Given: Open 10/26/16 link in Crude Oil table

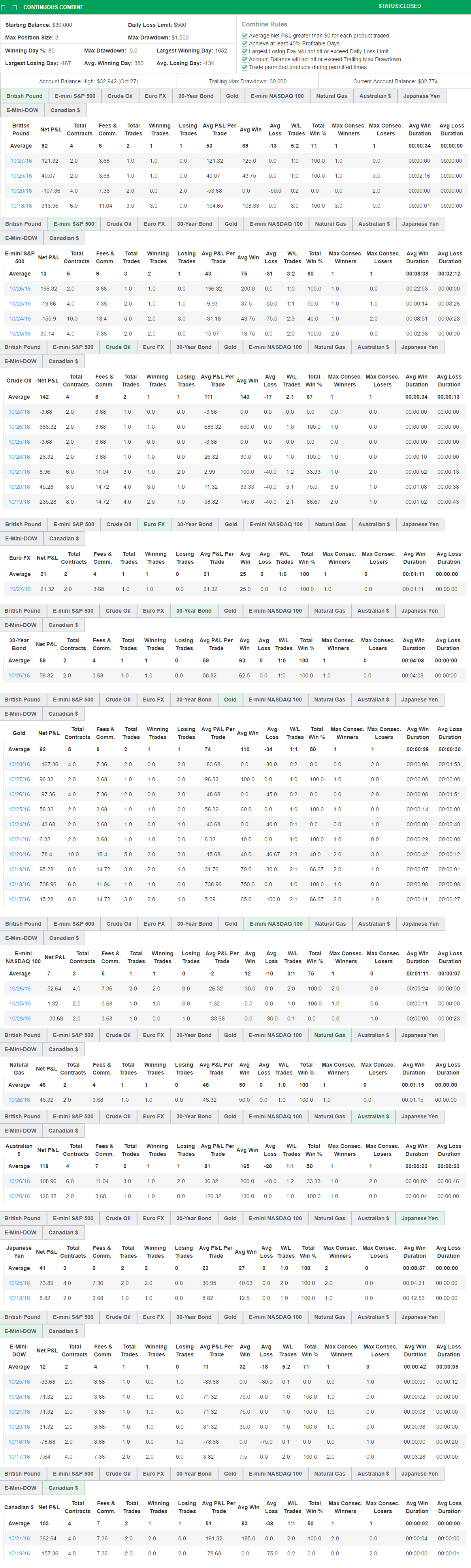Looking at the screenshot, I should point(19,427).
